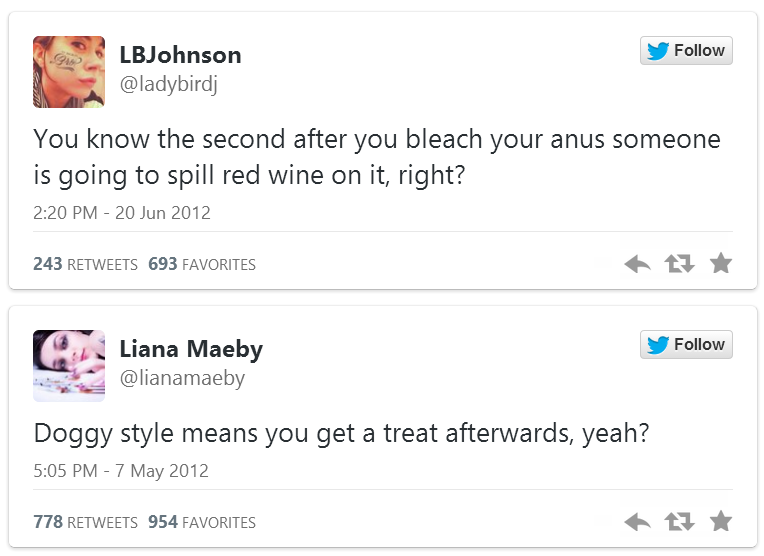Open the 20 Jun 2012 timestamp link
Screen dimensions: 764x556
point(122,213)
